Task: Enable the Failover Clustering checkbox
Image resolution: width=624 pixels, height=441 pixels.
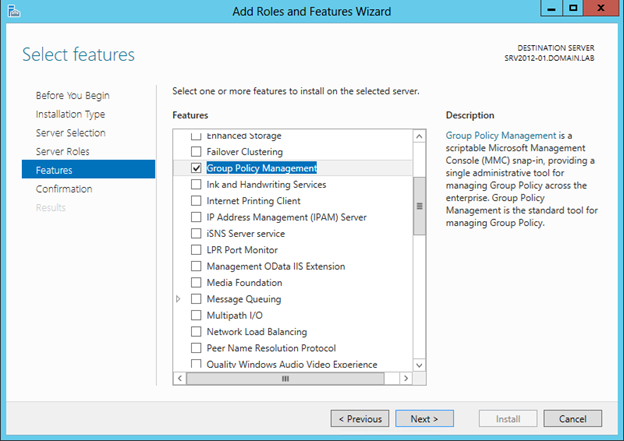Action: [x=196, y=152]
